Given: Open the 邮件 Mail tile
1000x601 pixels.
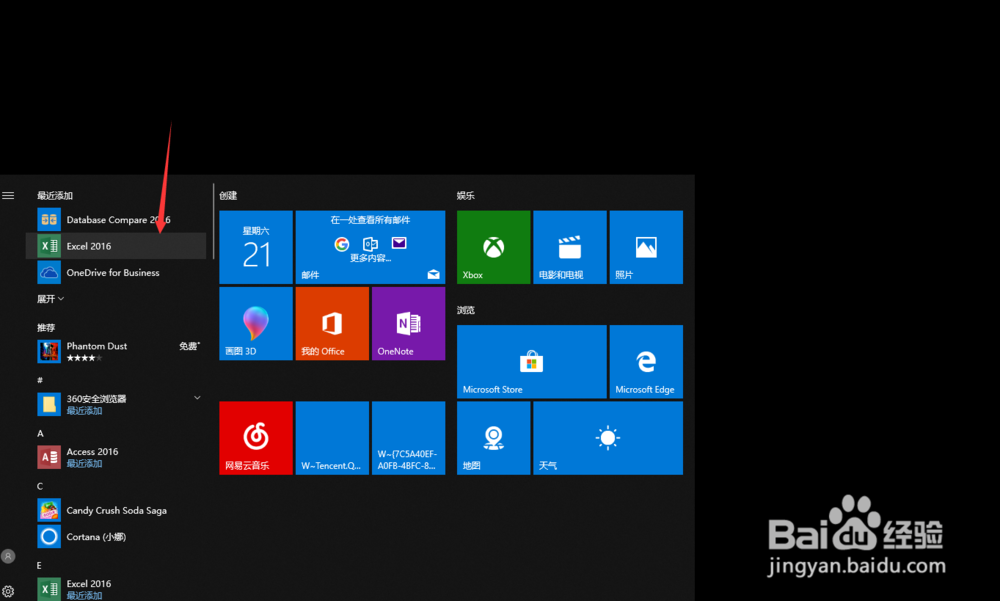Looking at the screenshot, I should click(371, 247).
